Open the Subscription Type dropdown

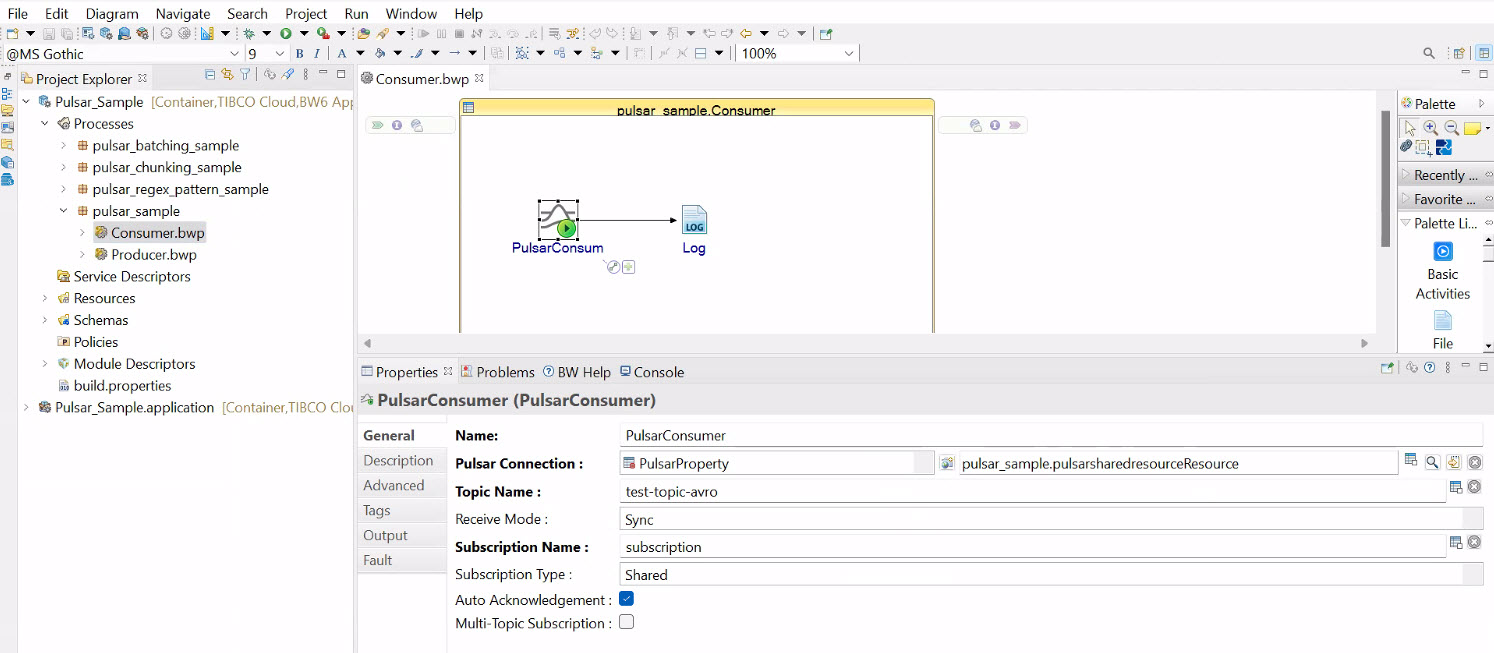click(1050, 575)
